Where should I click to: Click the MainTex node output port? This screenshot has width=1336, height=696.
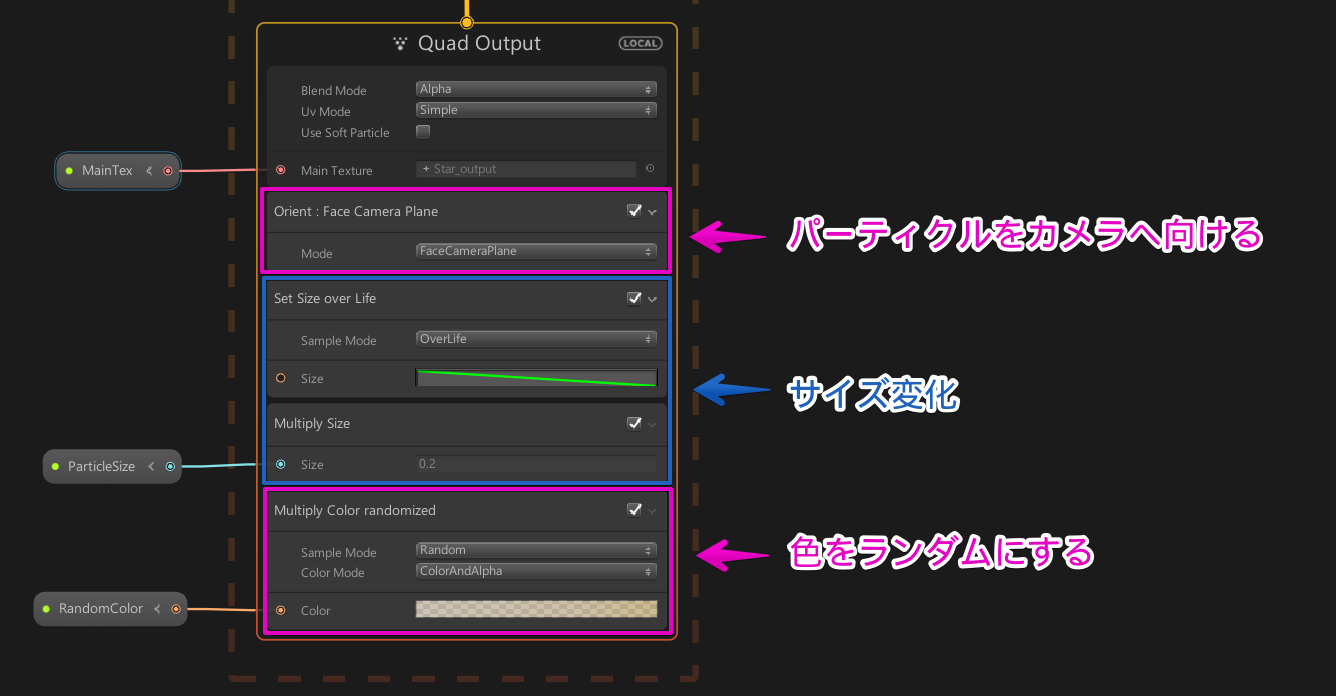click(168, 171)
